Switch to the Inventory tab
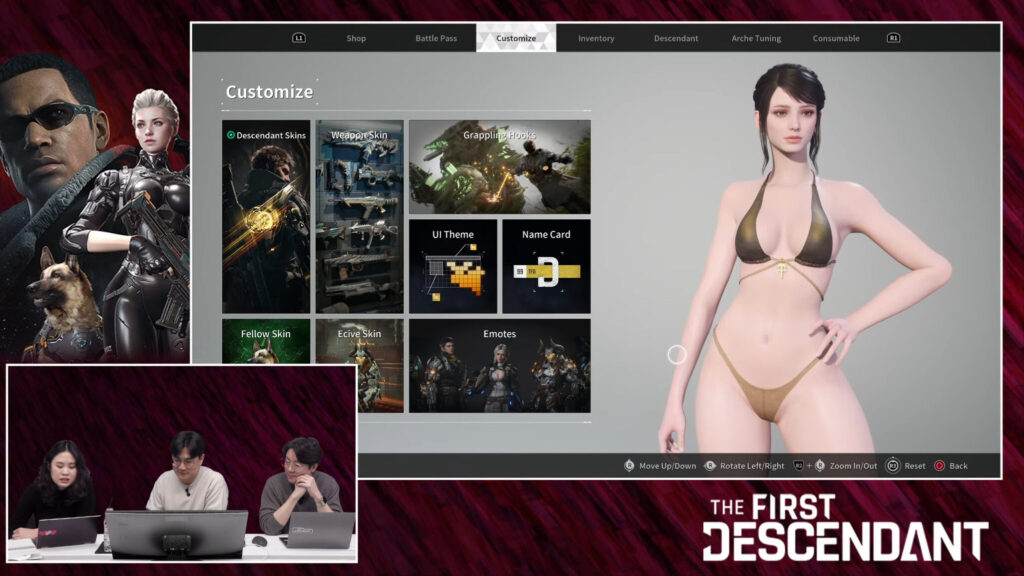This screenshot has width=1024, height=576. tap(597, 37)
